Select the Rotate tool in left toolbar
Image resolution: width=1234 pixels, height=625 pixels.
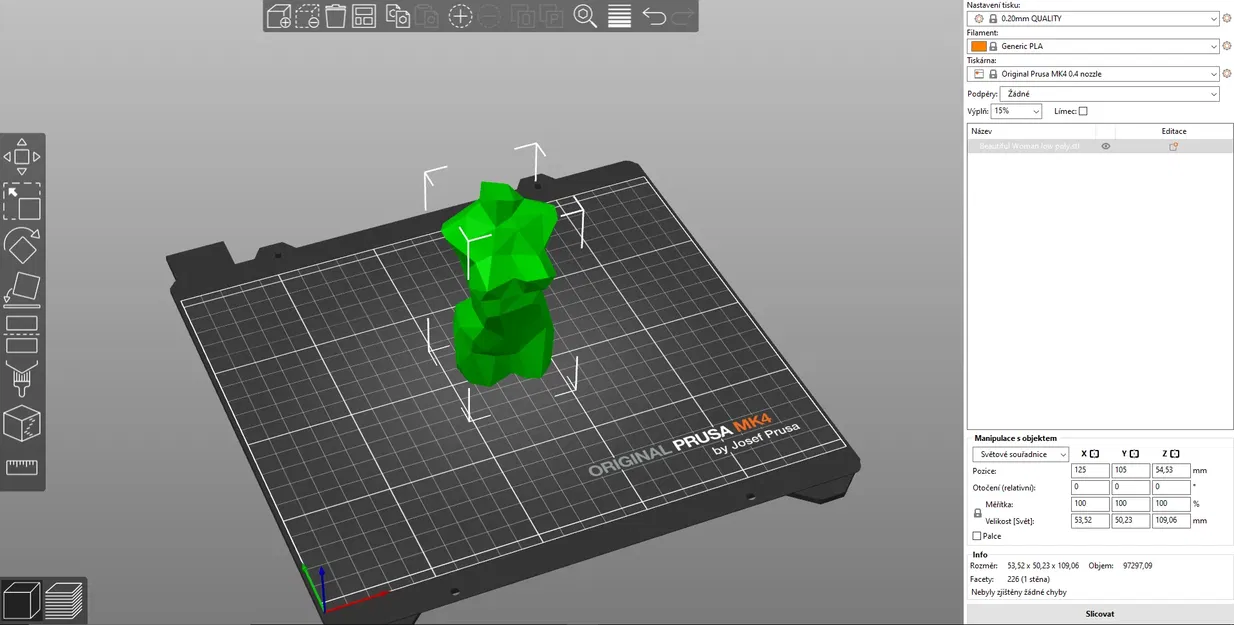(22, 245)
